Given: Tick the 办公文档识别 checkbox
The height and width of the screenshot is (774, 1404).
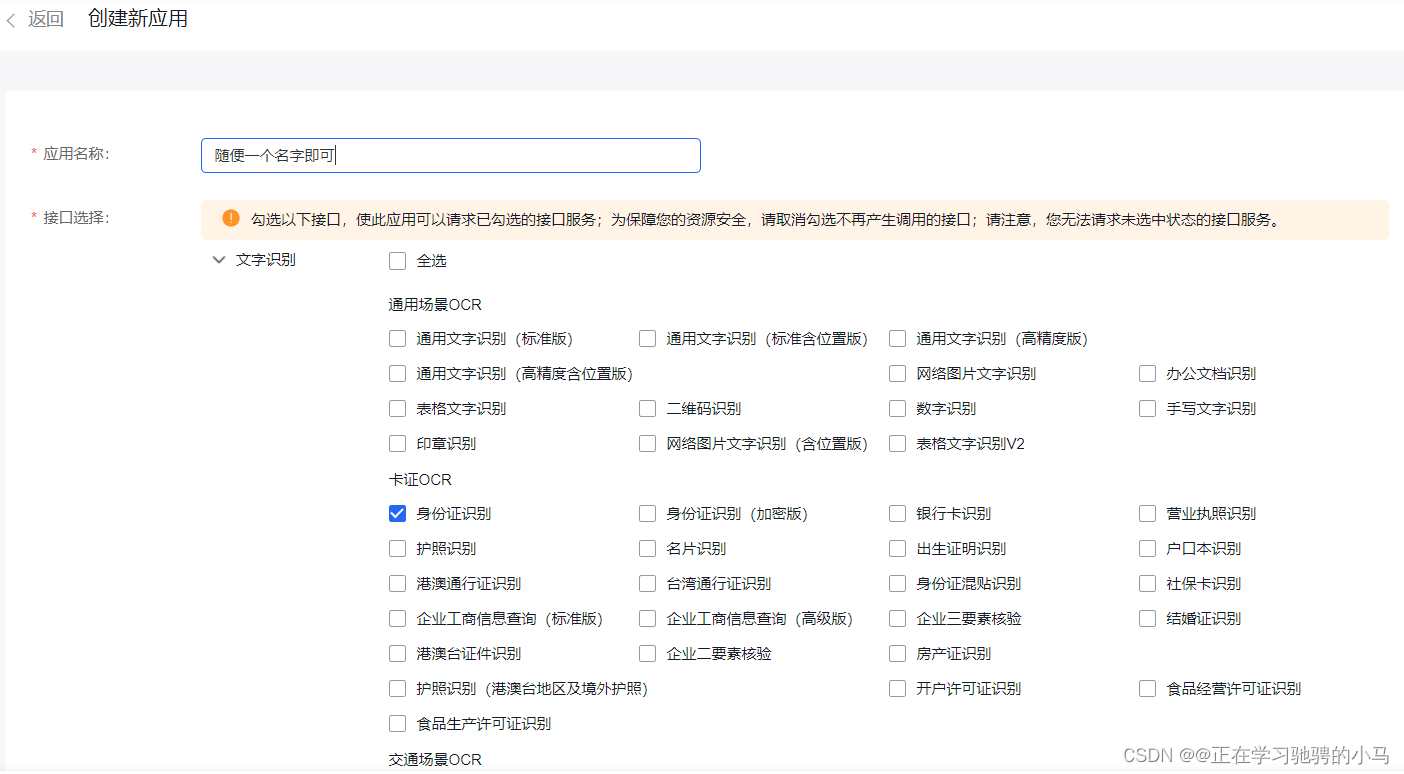Looking at the screenshot, I should (1147, 374).
